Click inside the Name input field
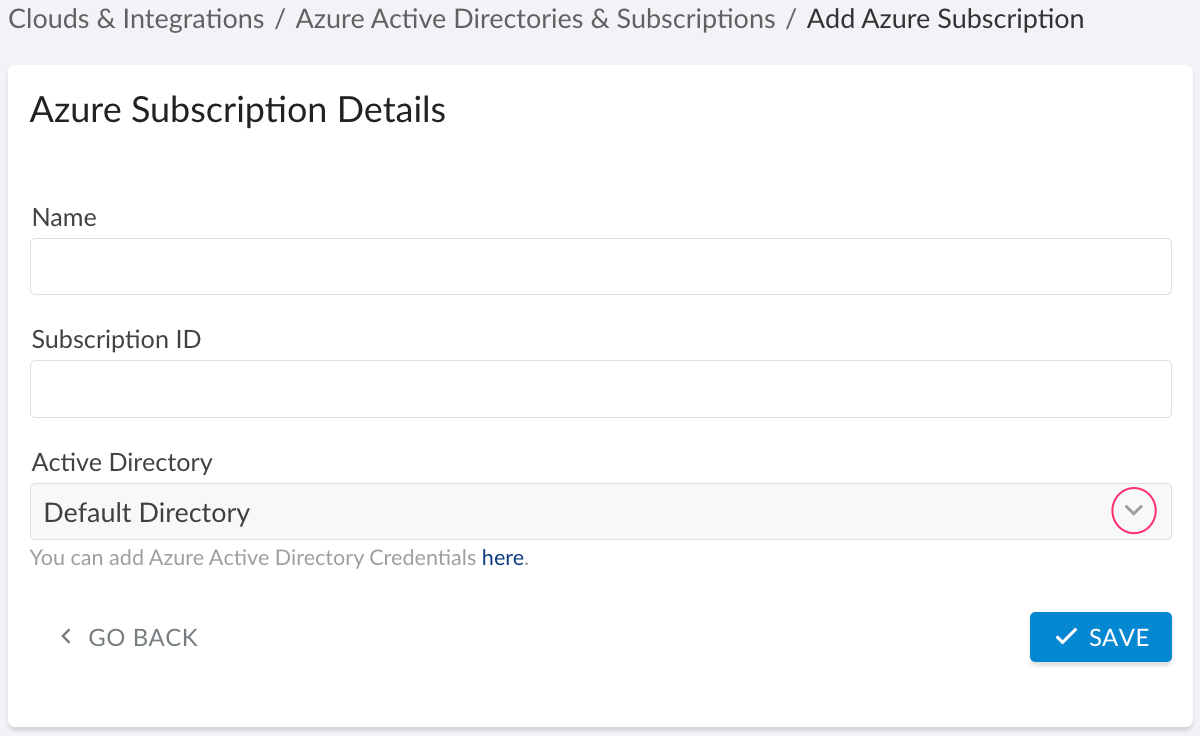 click(600, 266)
